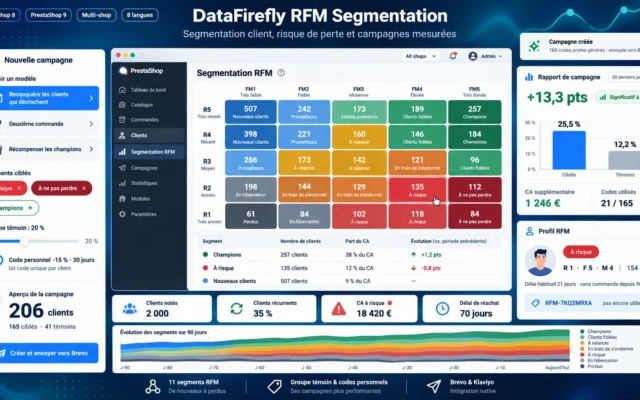Go to the Commandes menu
Screen dimensions: 640x400
(x=149, y=120)
